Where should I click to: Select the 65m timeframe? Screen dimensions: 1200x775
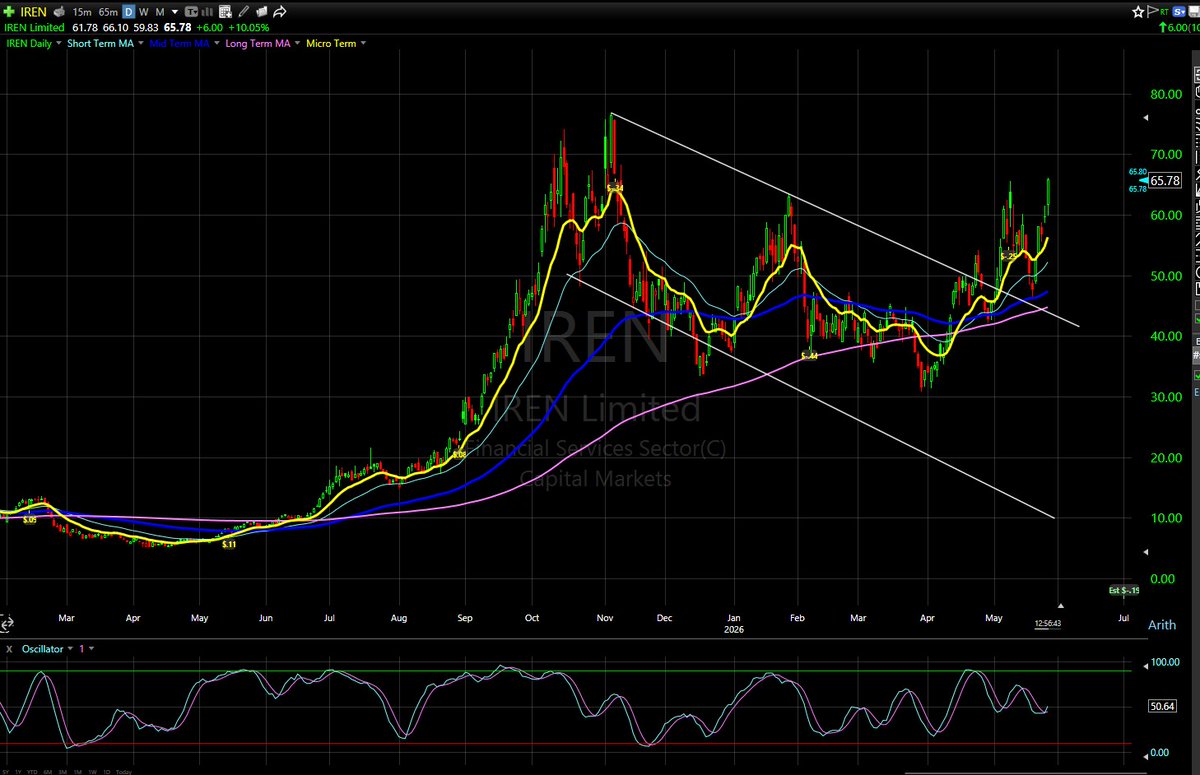[108, 12]
